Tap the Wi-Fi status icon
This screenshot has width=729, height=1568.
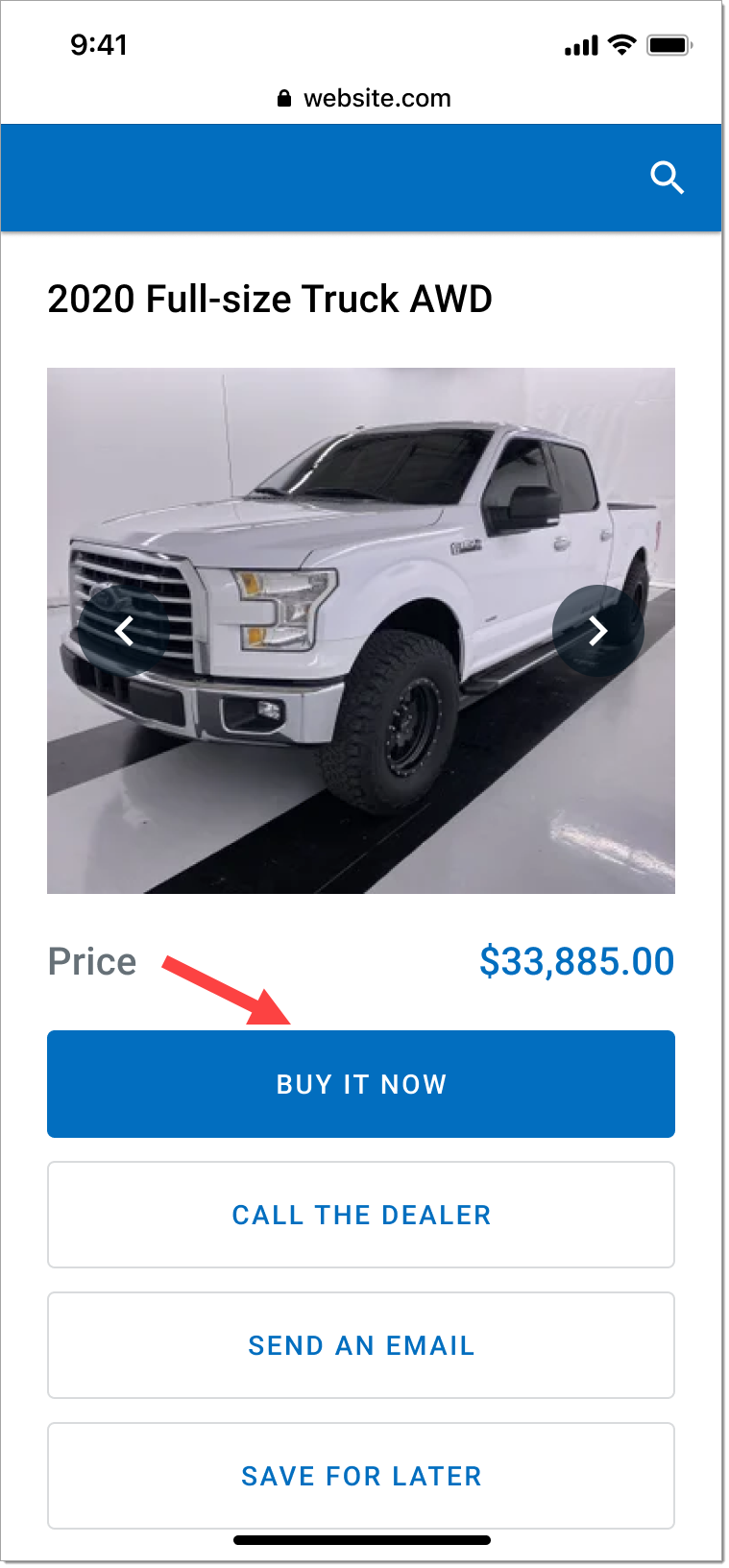[622, 44]
